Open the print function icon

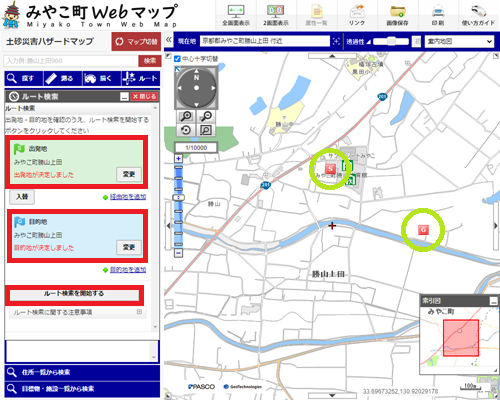(438, 11)
